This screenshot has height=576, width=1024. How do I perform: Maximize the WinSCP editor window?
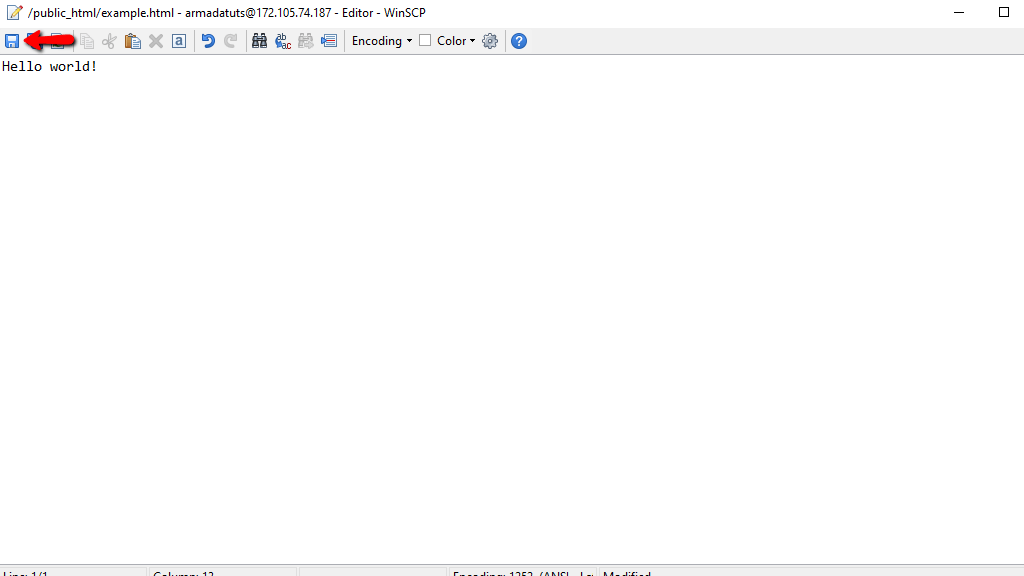(x=1004, y=12)
